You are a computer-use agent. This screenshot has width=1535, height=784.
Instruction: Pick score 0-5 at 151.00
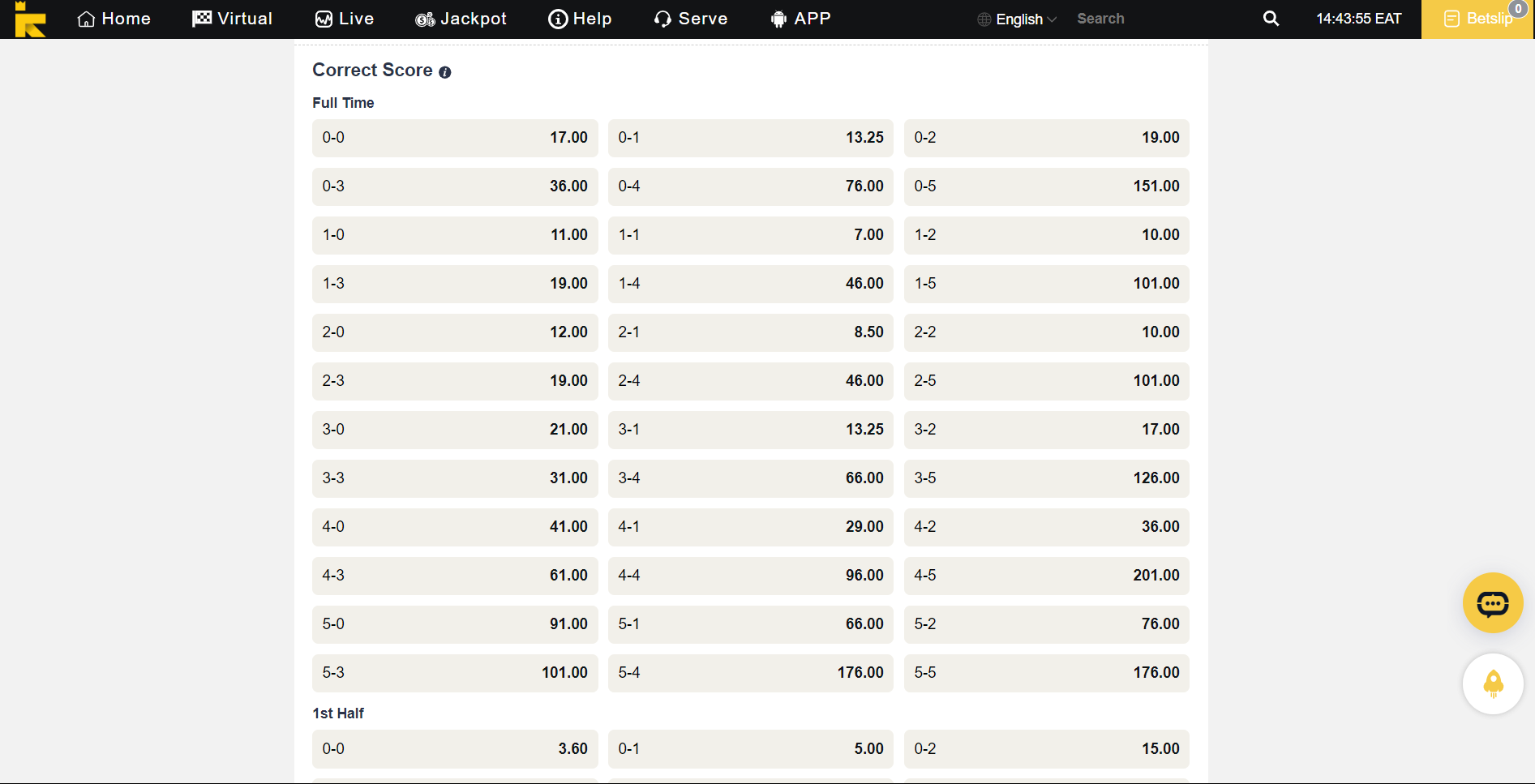1047,186
